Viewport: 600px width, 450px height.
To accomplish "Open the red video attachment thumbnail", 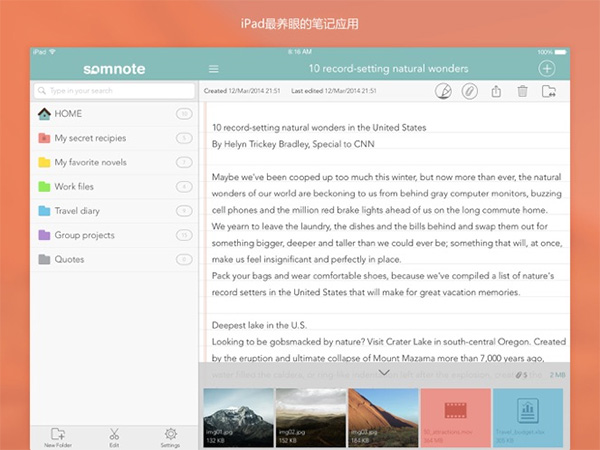I will (x=454, y=417).
